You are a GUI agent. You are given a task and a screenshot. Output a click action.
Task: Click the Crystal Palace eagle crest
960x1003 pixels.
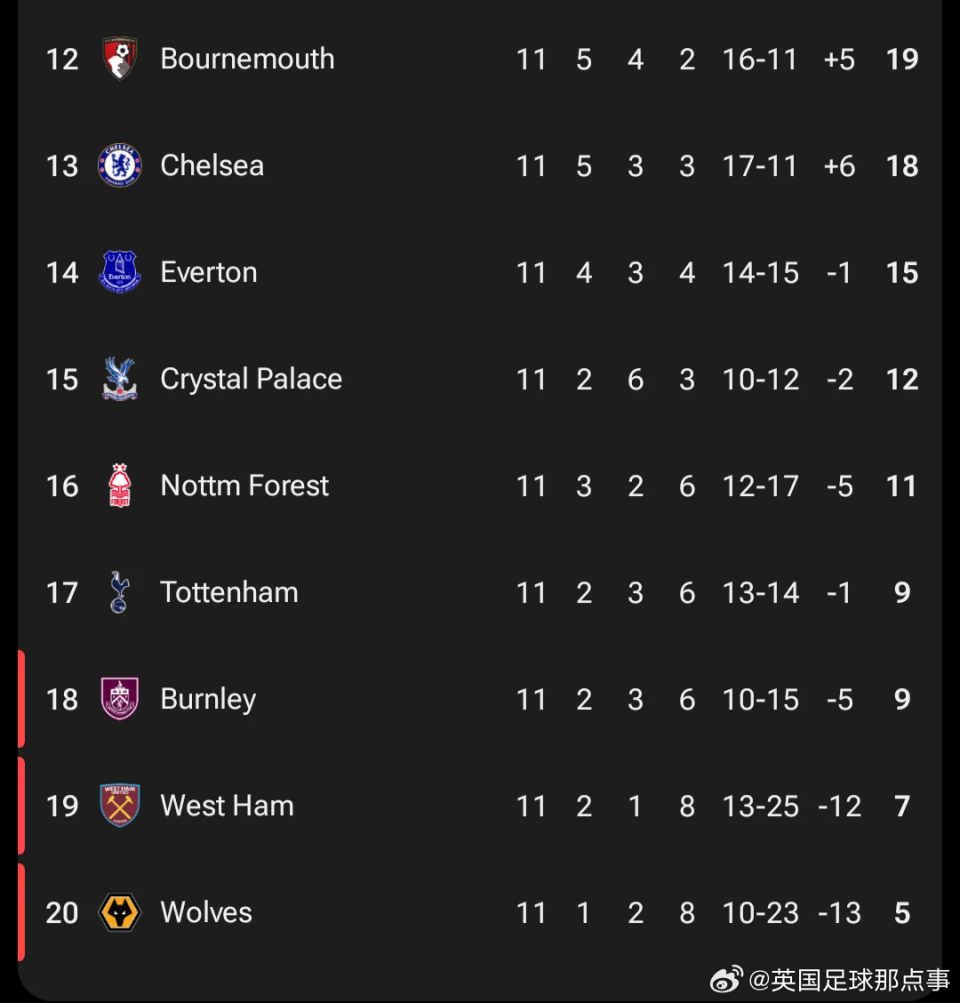coord(120,379)
